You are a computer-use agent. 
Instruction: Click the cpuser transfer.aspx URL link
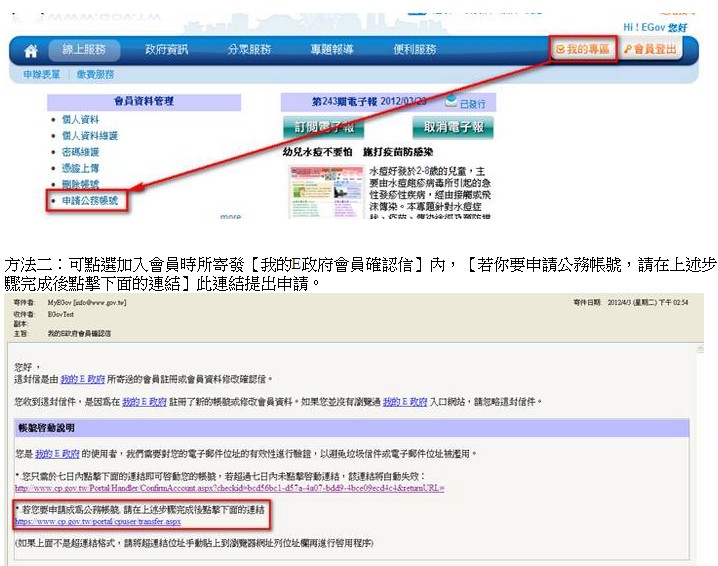pos(98,521)
